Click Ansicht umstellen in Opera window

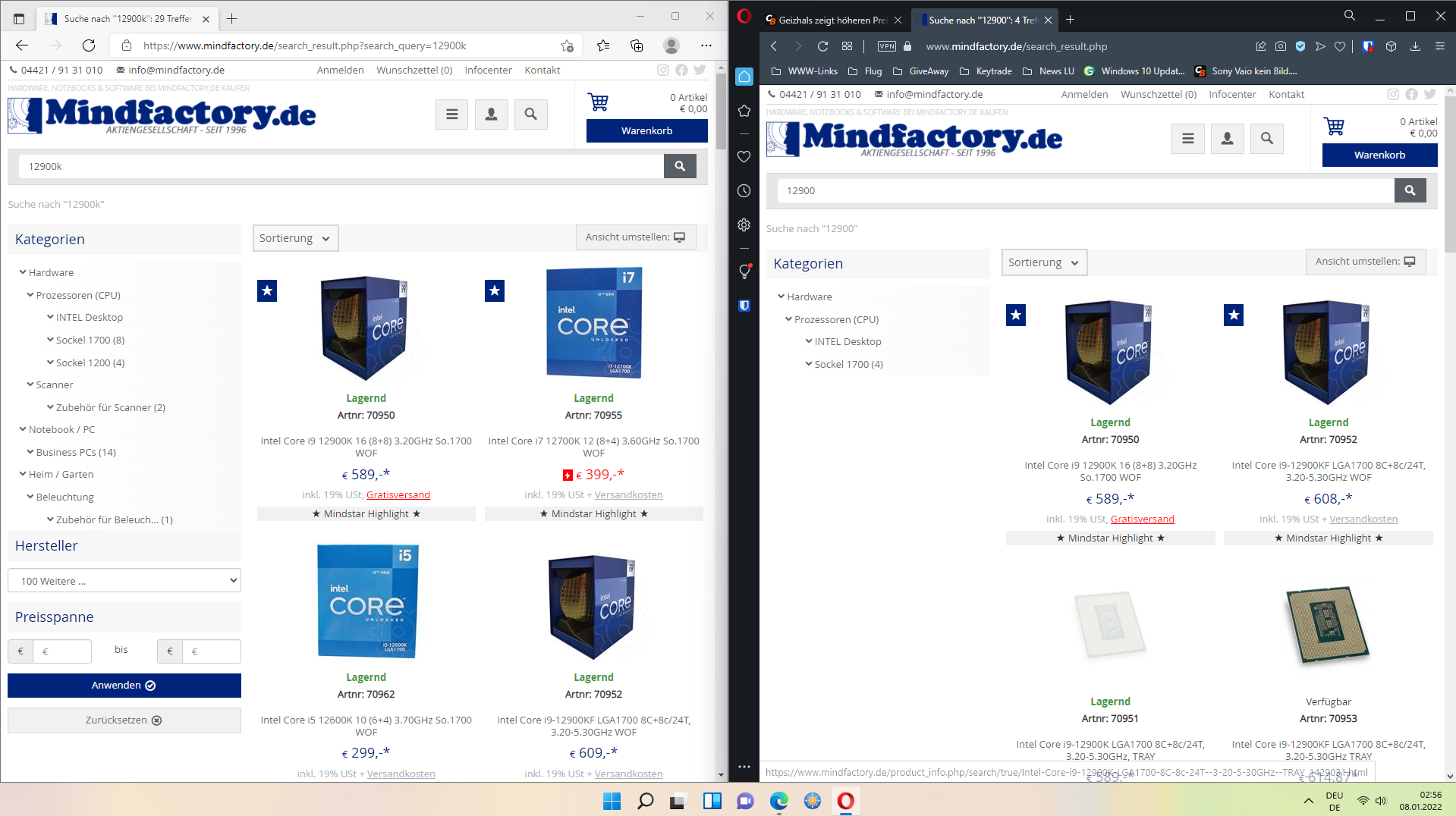[x=1365, y=261]
